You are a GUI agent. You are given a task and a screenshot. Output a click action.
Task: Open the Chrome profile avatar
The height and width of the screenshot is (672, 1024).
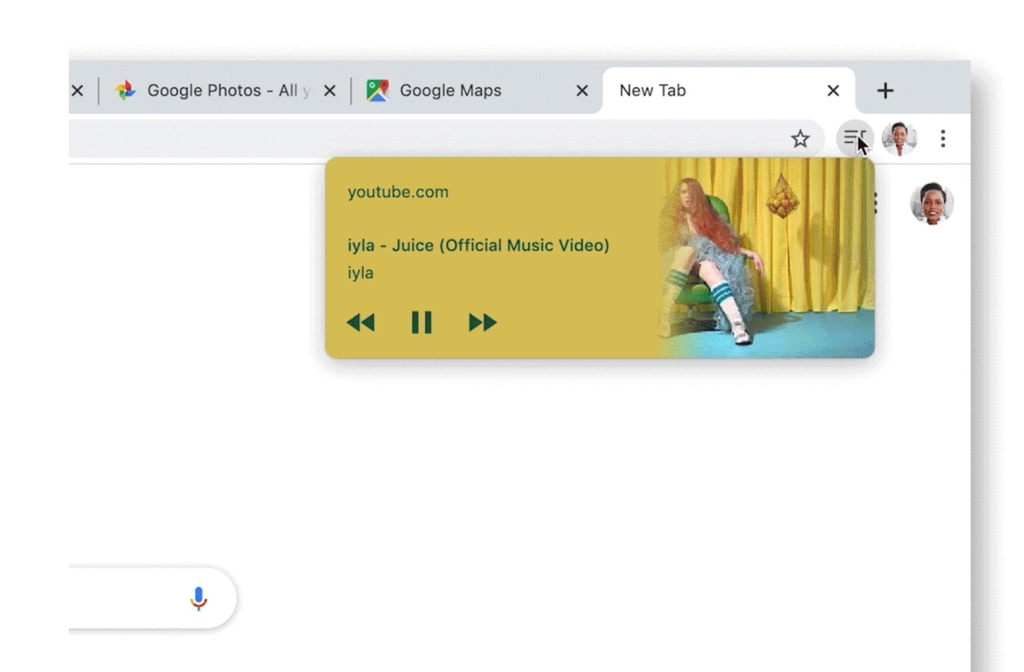(x=898, y=139)
